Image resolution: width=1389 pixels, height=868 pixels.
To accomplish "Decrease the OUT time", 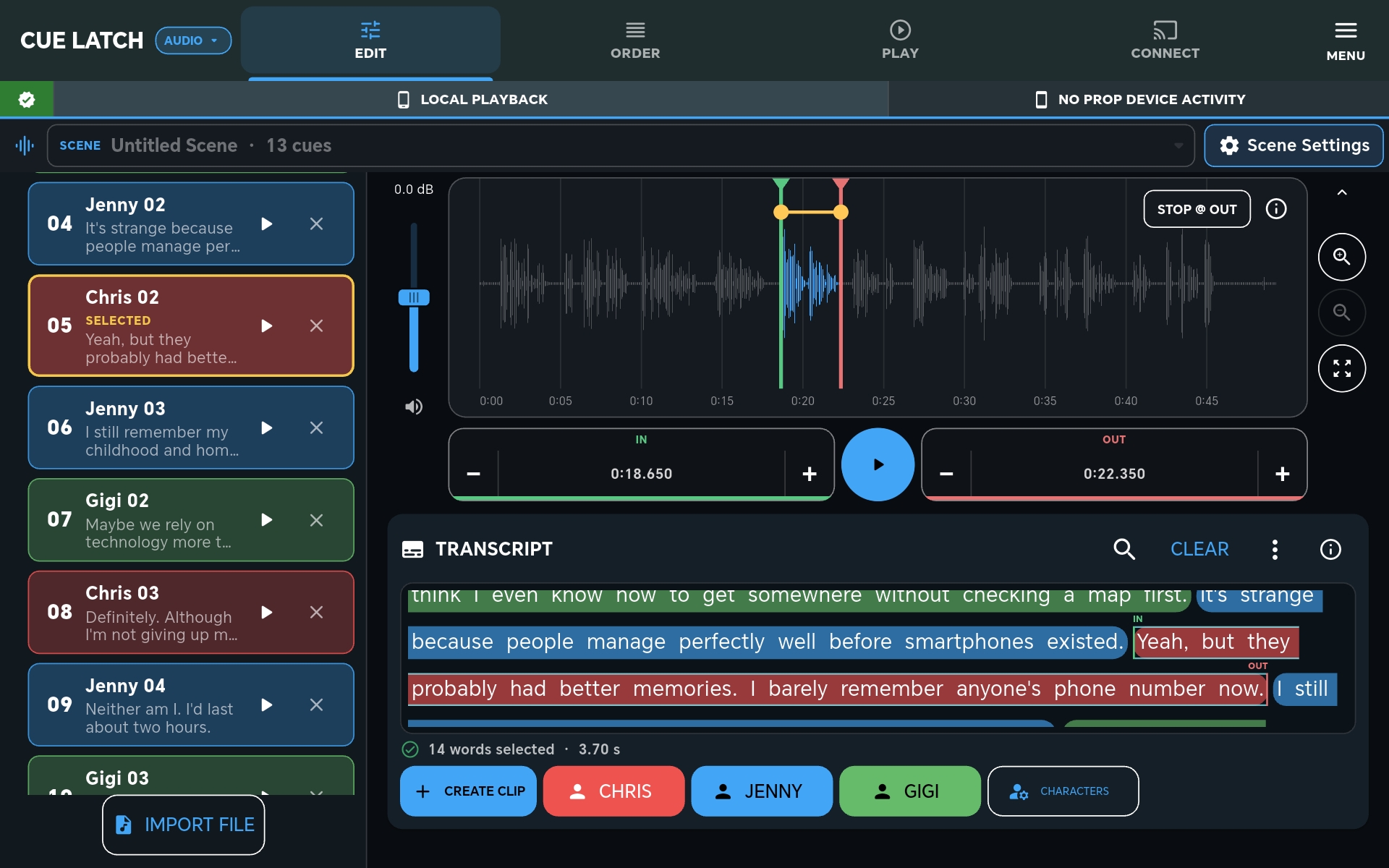I will [x=946, y=474].
